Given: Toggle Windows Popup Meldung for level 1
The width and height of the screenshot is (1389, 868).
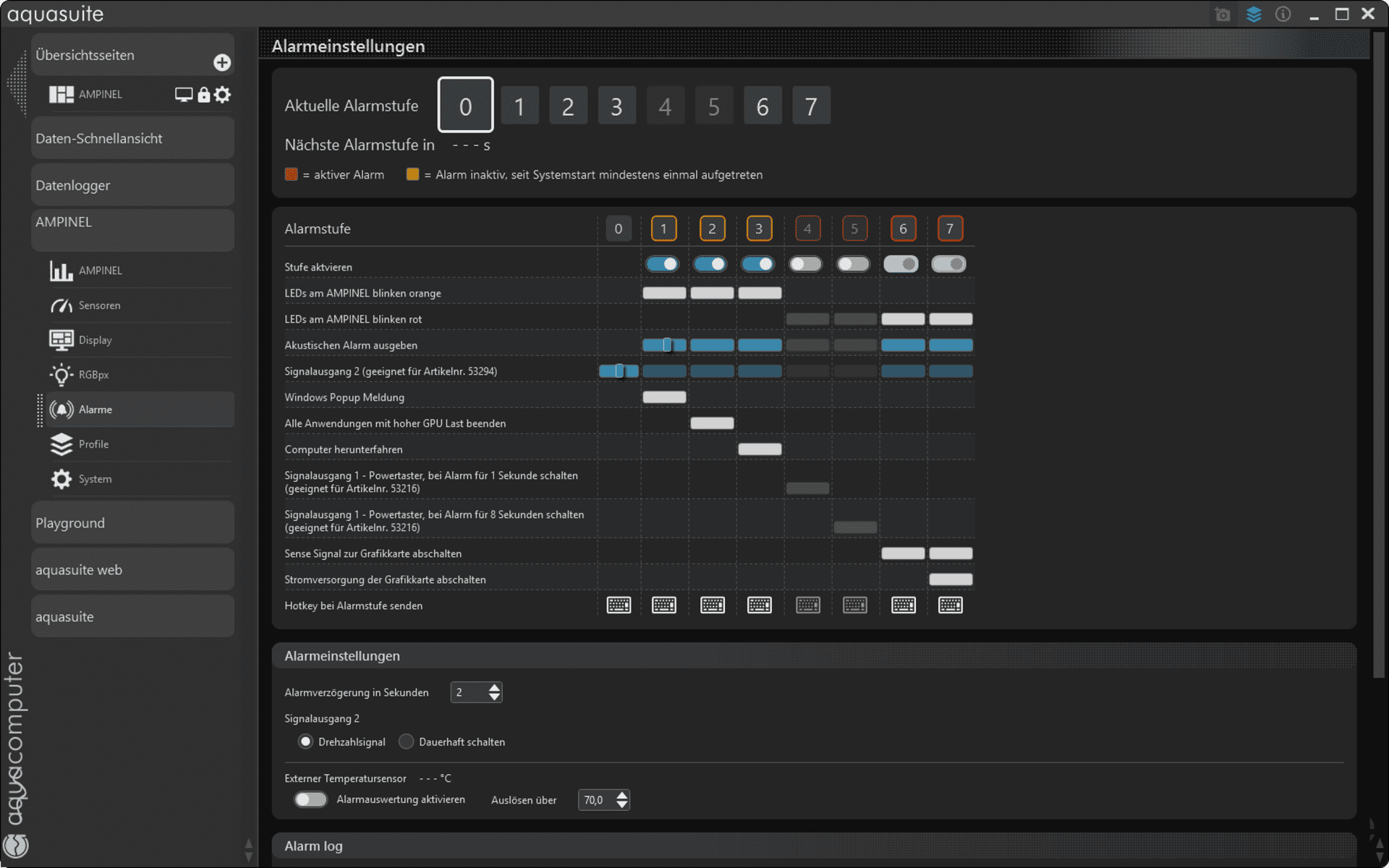Looking at the screenshot, I should pyautogui.click(x=664, y=397).
